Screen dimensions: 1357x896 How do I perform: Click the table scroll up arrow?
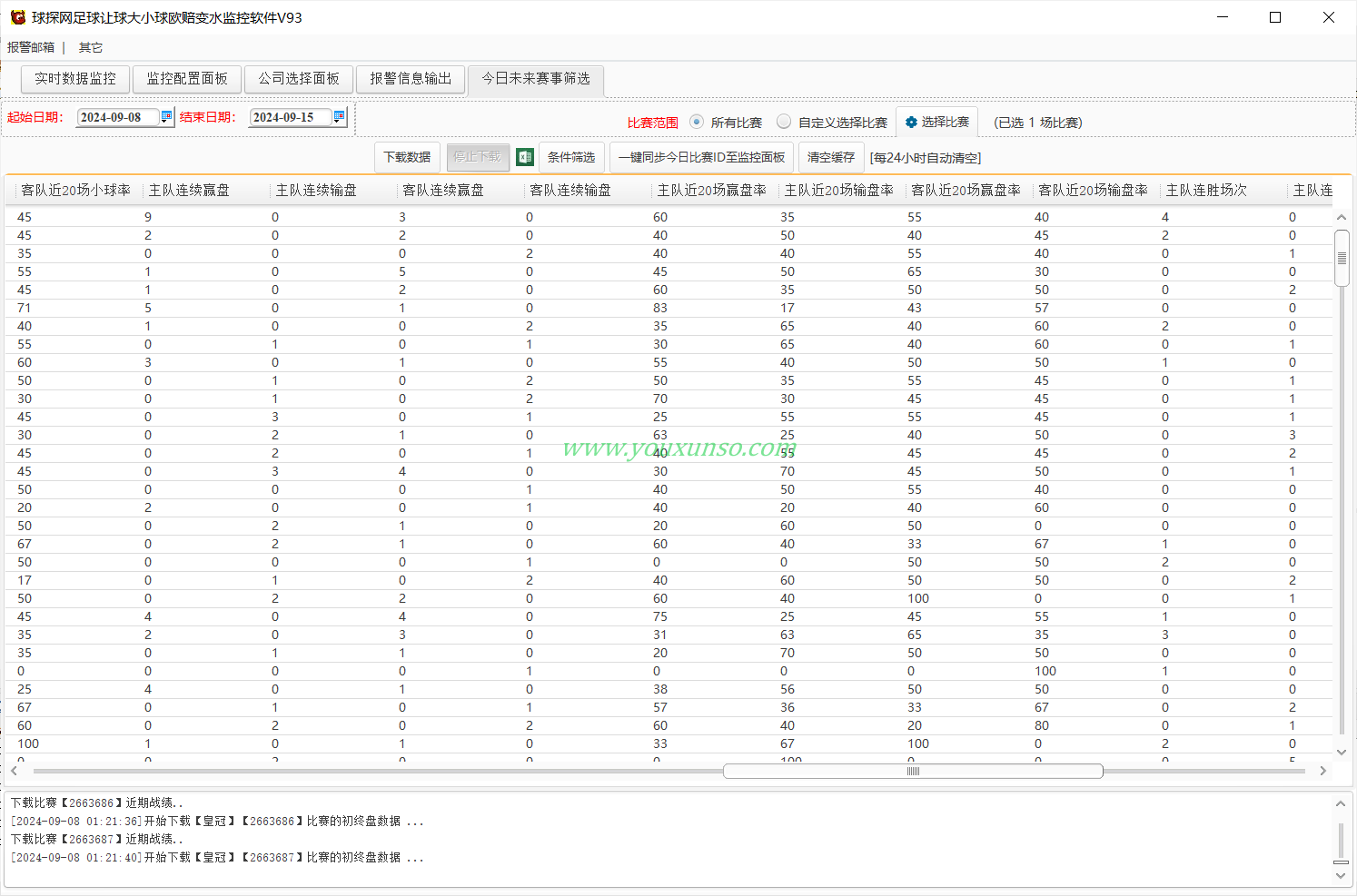[x=1342, y=218]
